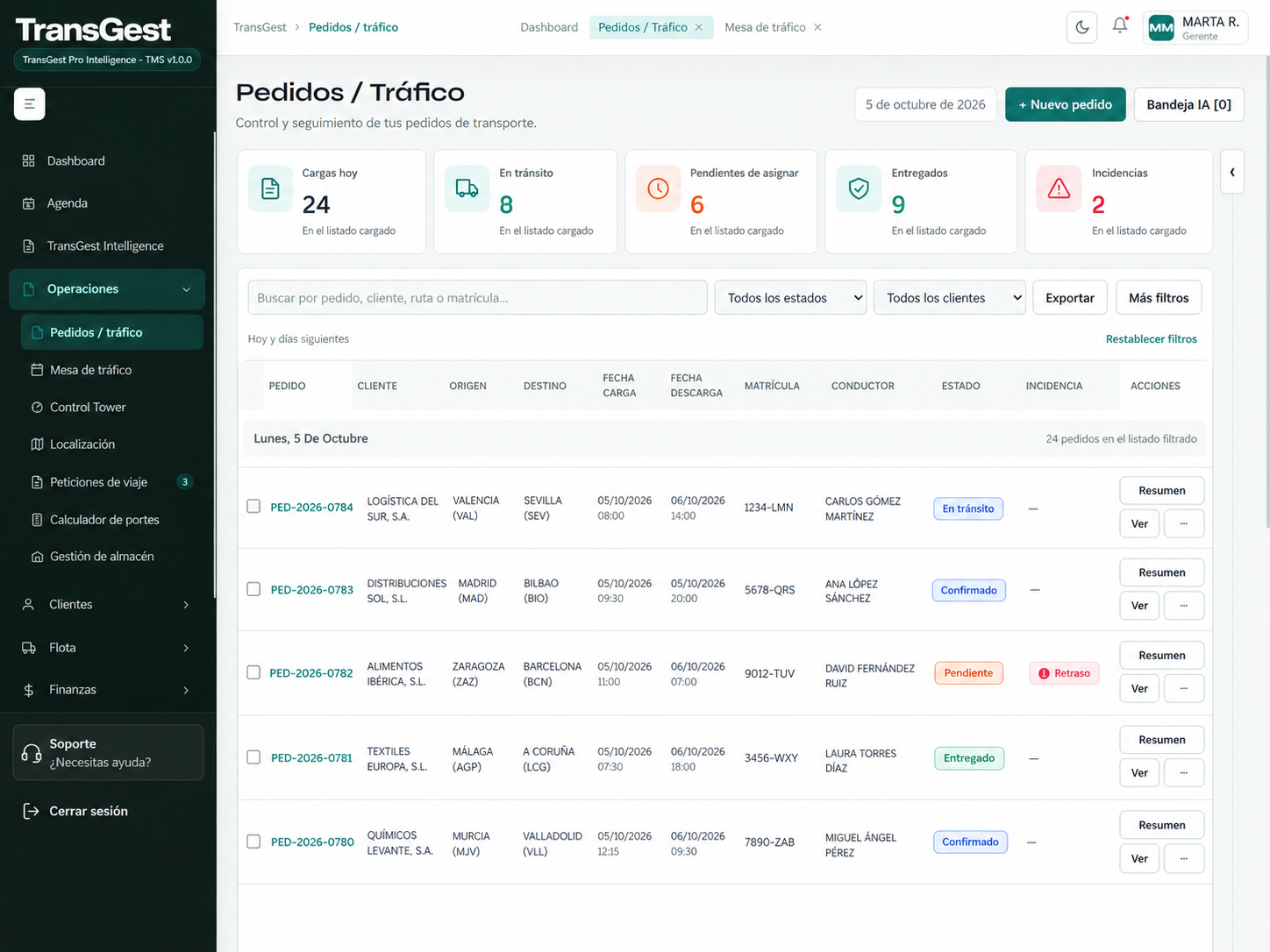Click the Incidencias warning triangle icon
The height and width of the screenshot is (952, 1270).
click(x=1059, y=188)
